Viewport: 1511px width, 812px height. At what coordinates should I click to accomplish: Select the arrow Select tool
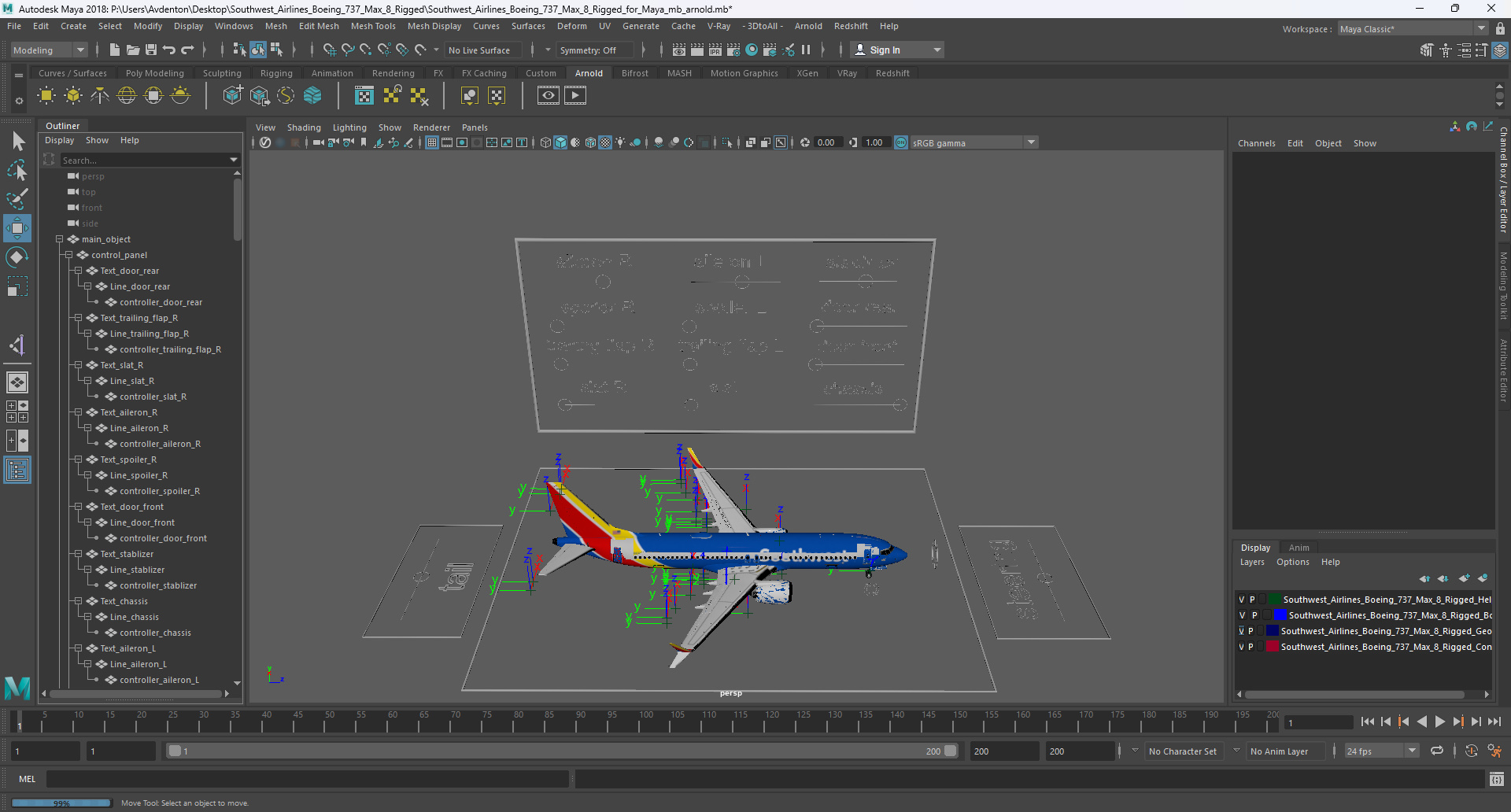coord(17,142)
